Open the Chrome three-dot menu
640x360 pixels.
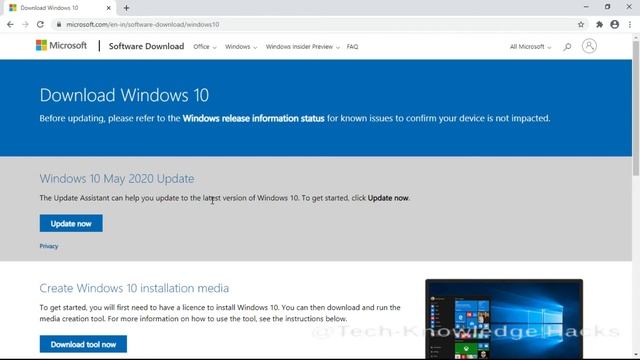pos(630,24)
